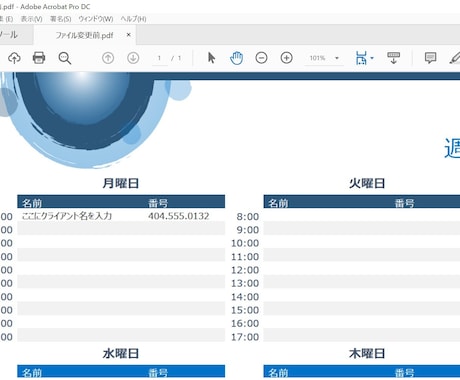The image size is (460, 380).
Task: Click the 9:00 Tuesday time label
Action: 248,230
